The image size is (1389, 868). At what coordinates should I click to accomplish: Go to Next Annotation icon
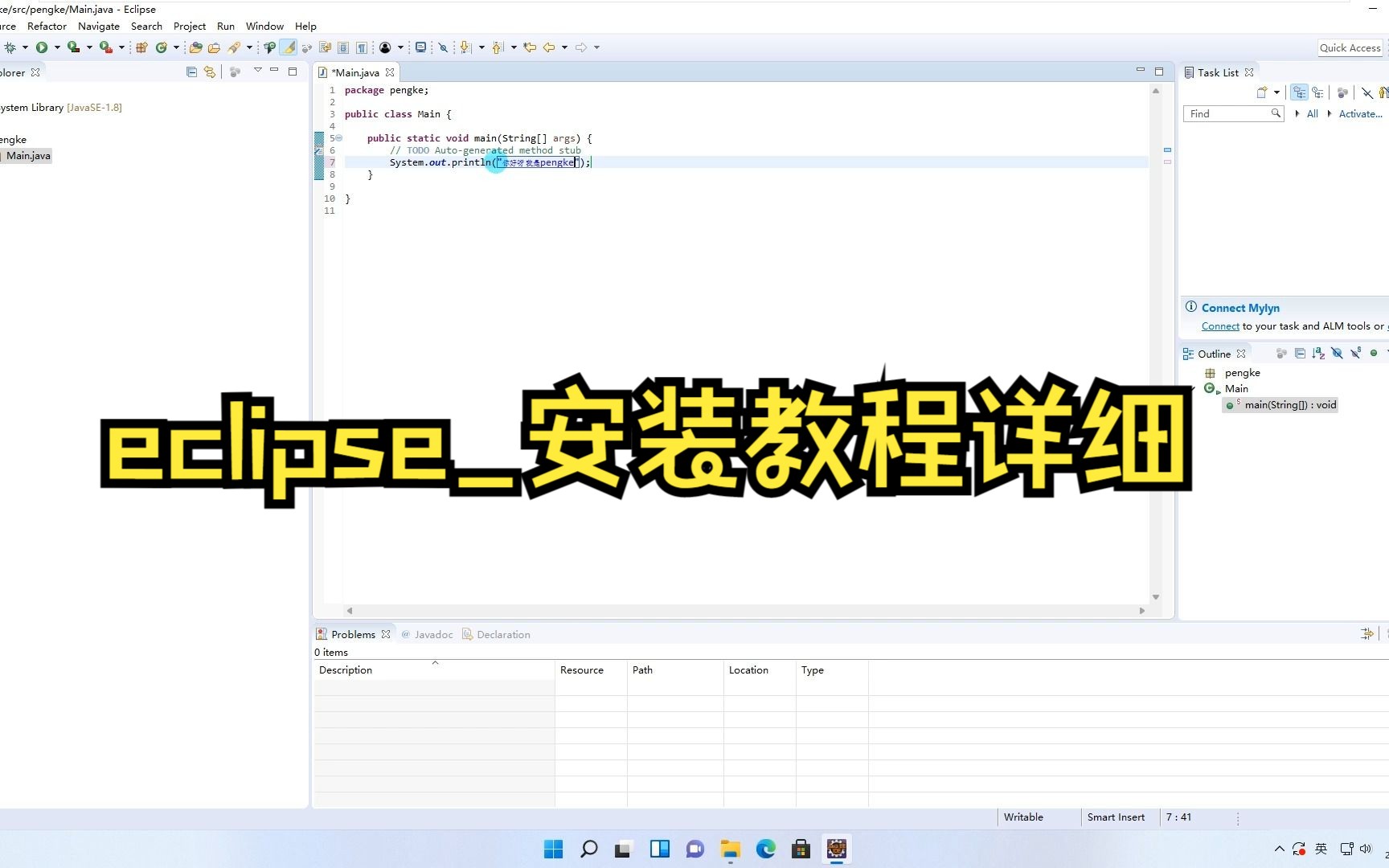(465, 47)
